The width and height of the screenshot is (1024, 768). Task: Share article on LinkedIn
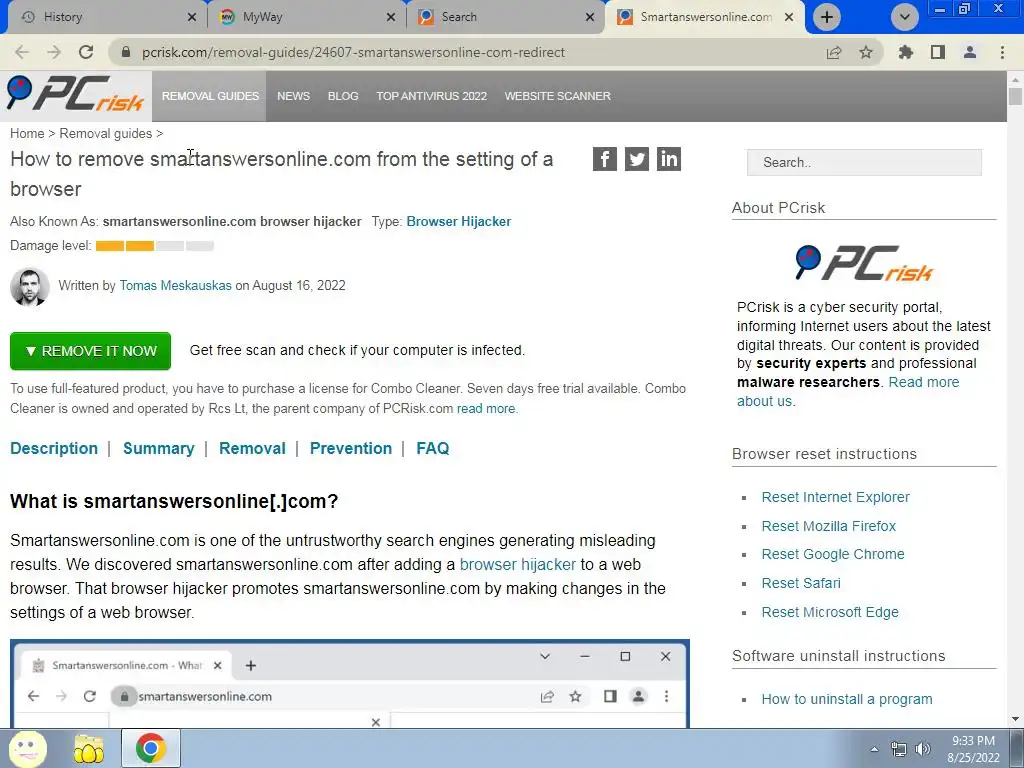click(x=669, y=159)
